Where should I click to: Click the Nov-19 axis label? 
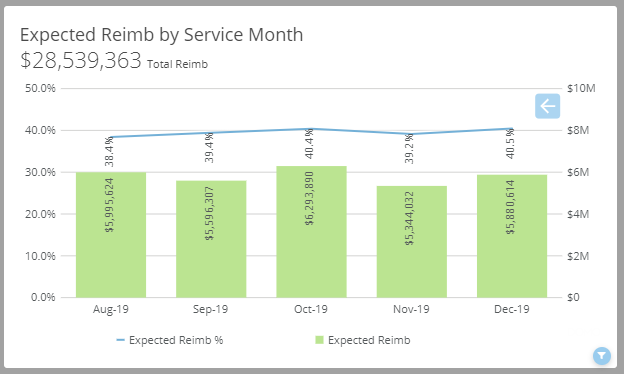pos(411,309)
